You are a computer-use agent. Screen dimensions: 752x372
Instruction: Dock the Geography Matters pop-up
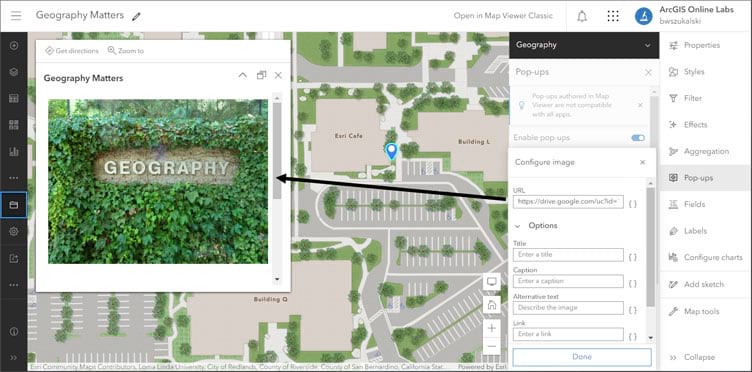(x=261, y=75)
